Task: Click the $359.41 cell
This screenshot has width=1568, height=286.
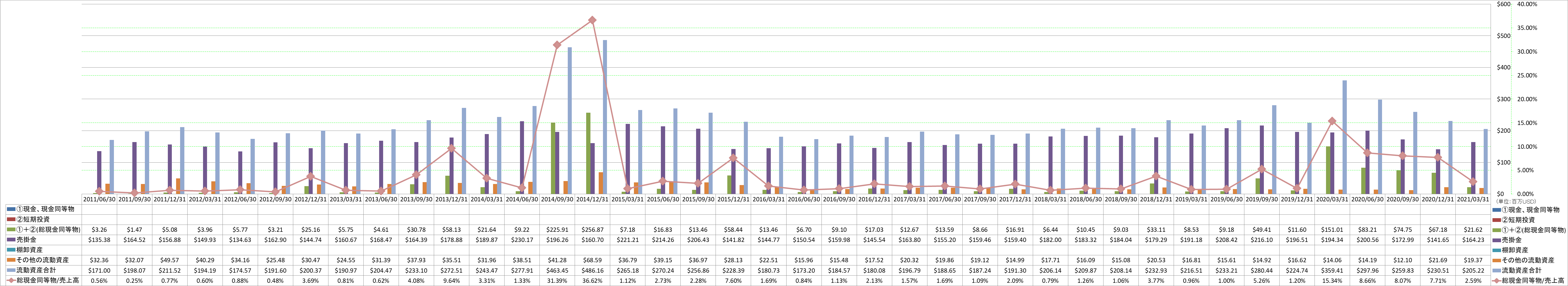Action: point(1332,270)
